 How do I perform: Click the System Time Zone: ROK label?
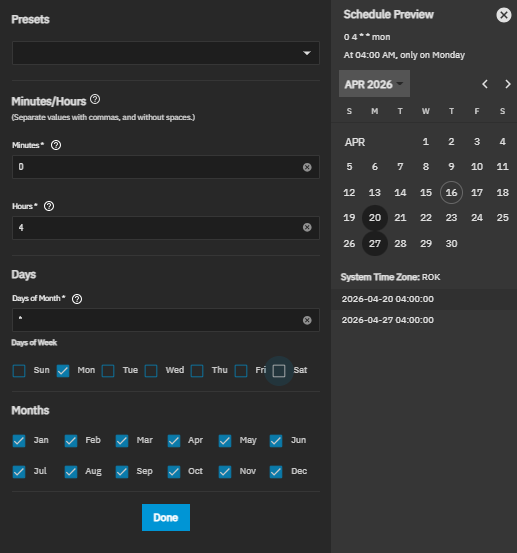[390, 277]
